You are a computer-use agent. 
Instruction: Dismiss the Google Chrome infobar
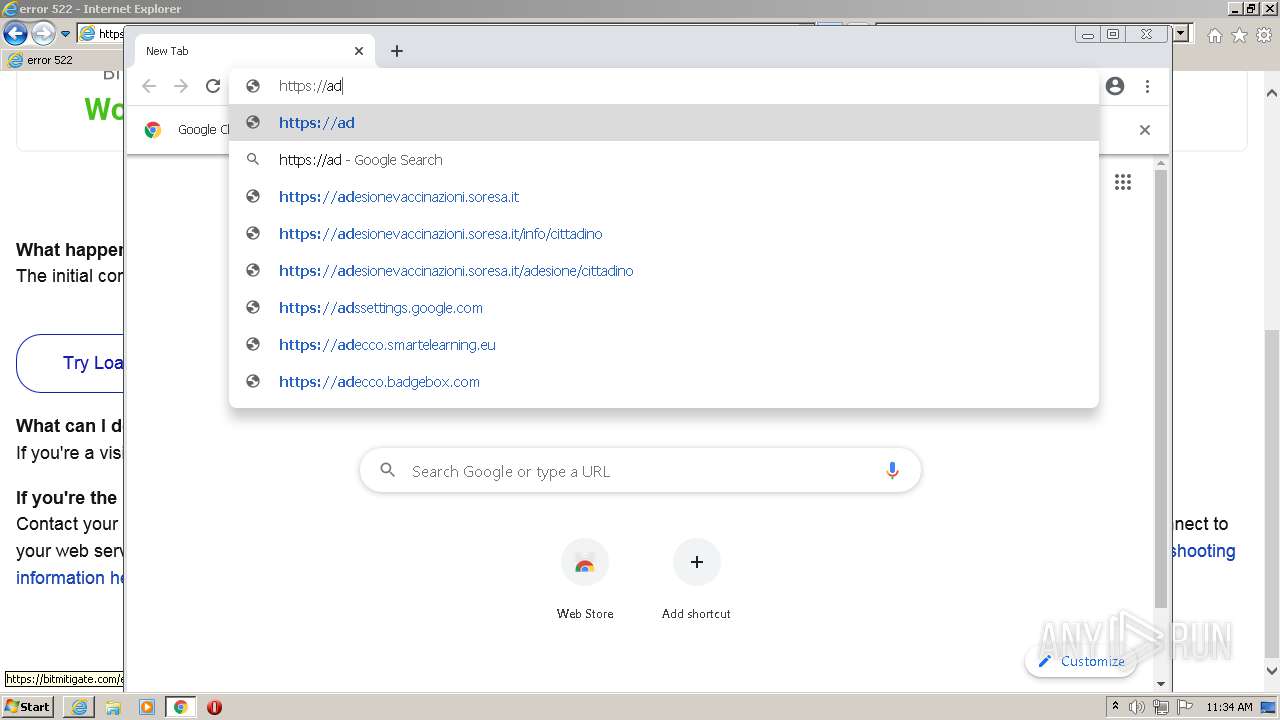tap(1145, 130)
